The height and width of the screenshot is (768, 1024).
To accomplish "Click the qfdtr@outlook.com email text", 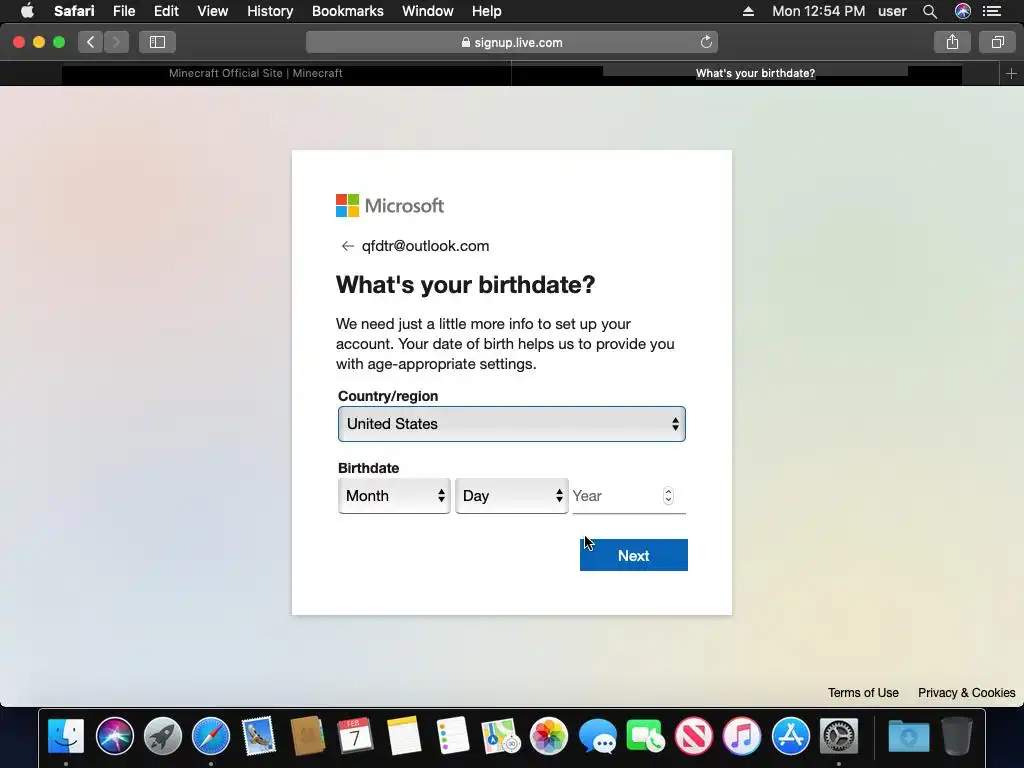I will click(425, 246).
